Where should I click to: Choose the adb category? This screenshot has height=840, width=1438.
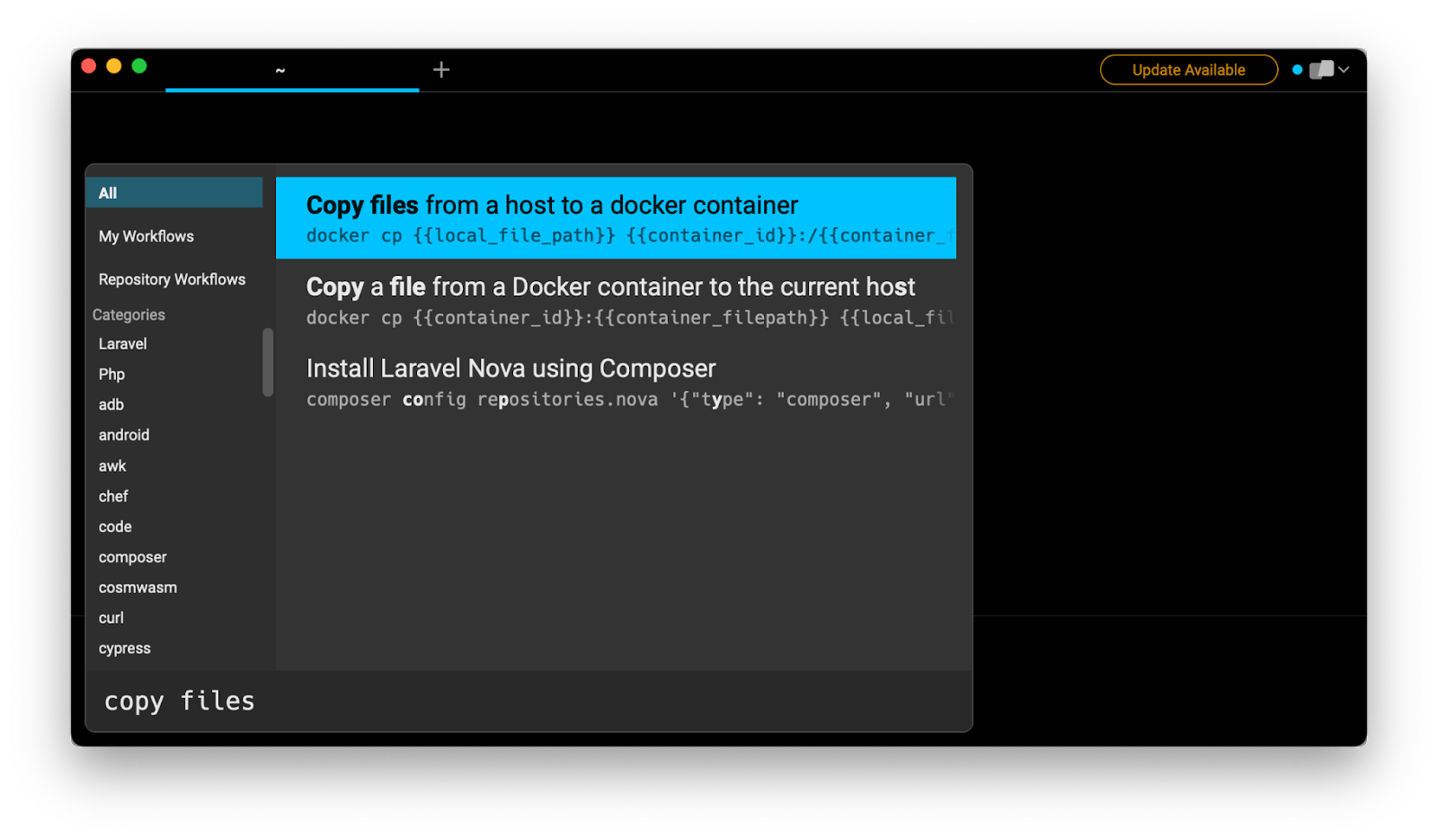[x=111, y=405]
